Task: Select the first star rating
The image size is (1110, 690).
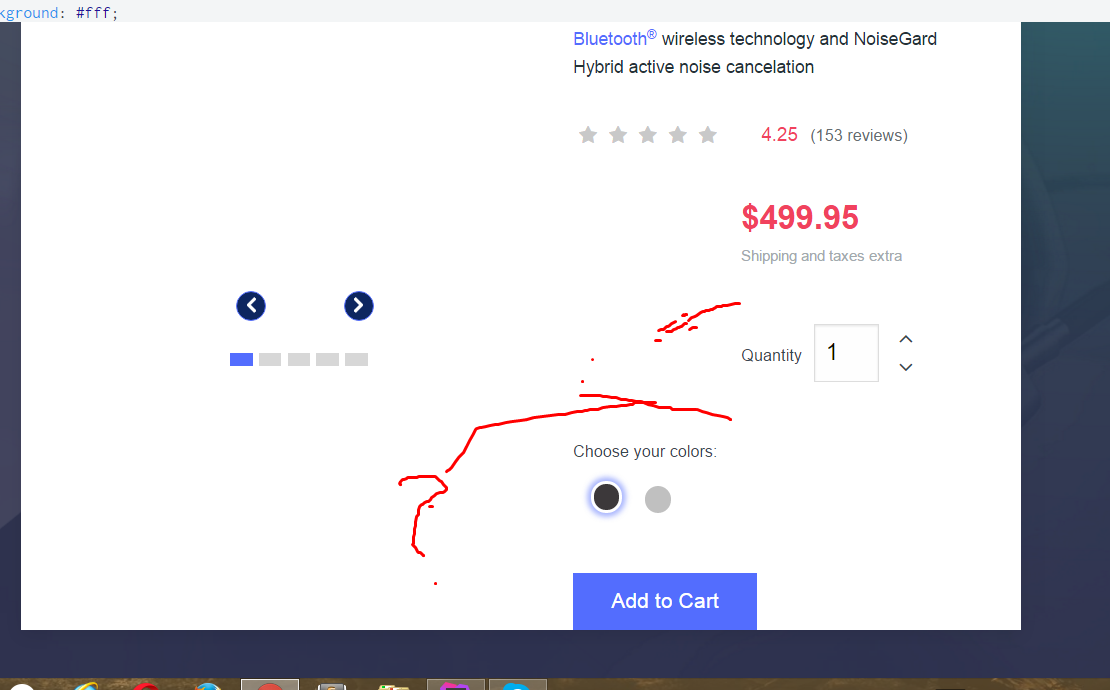Action: tap(588, 134)
